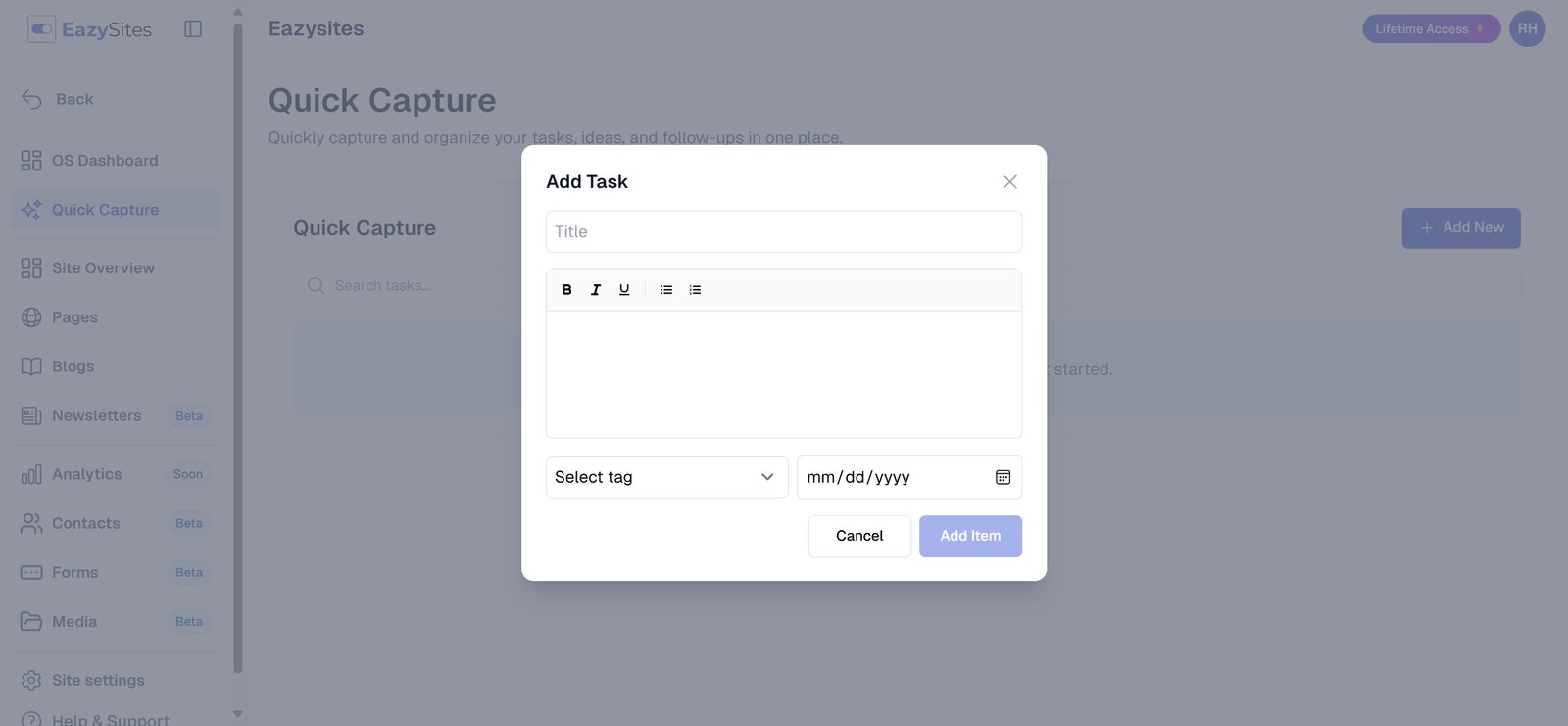This screenshot has height=726, width=1568.
Task: Open the Blogs section
Action: [73, 366]
